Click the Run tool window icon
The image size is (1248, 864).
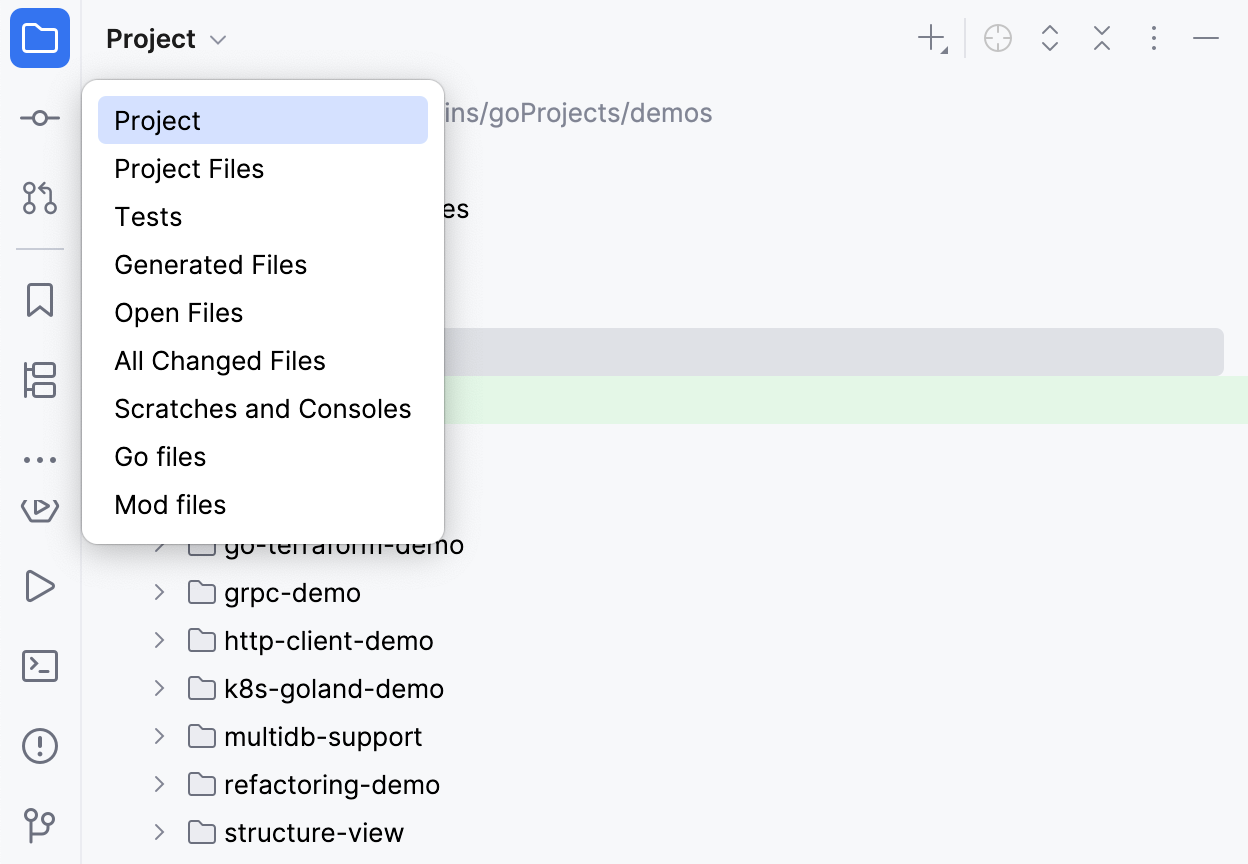coord(39,587)
